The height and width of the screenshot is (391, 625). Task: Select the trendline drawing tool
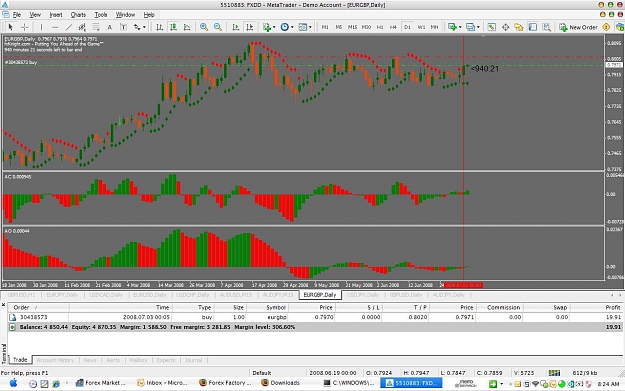point(69,27)
